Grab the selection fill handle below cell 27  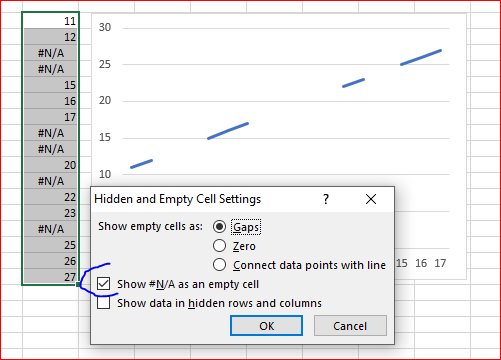click(78, 284)
